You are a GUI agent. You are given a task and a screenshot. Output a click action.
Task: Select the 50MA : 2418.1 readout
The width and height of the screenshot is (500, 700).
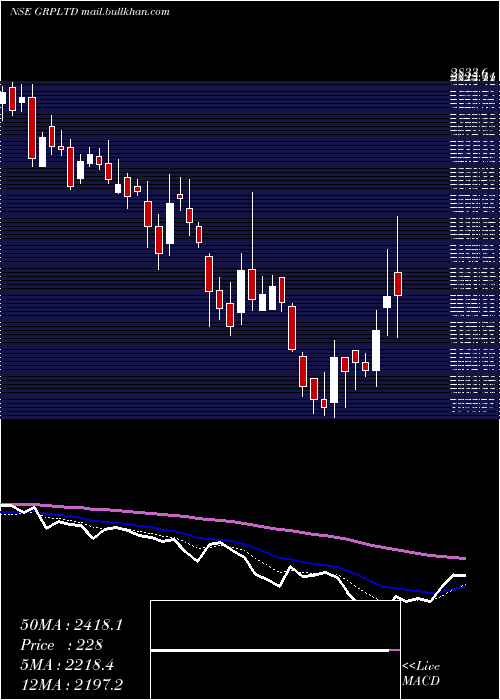pos(71,625)
